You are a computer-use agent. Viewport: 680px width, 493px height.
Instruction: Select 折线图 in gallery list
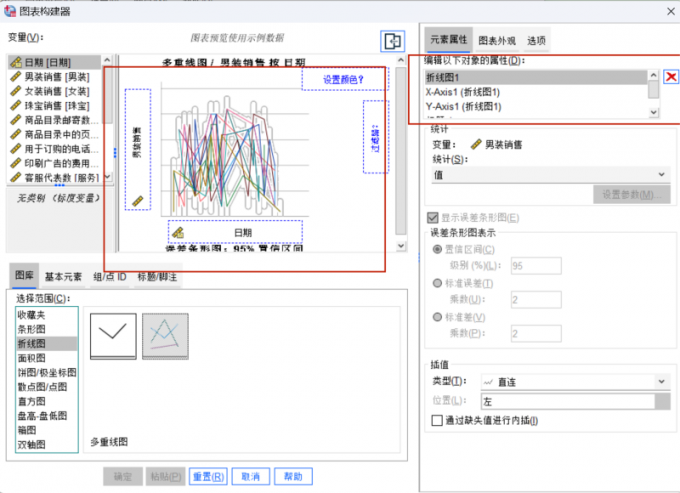click(46, 343)
